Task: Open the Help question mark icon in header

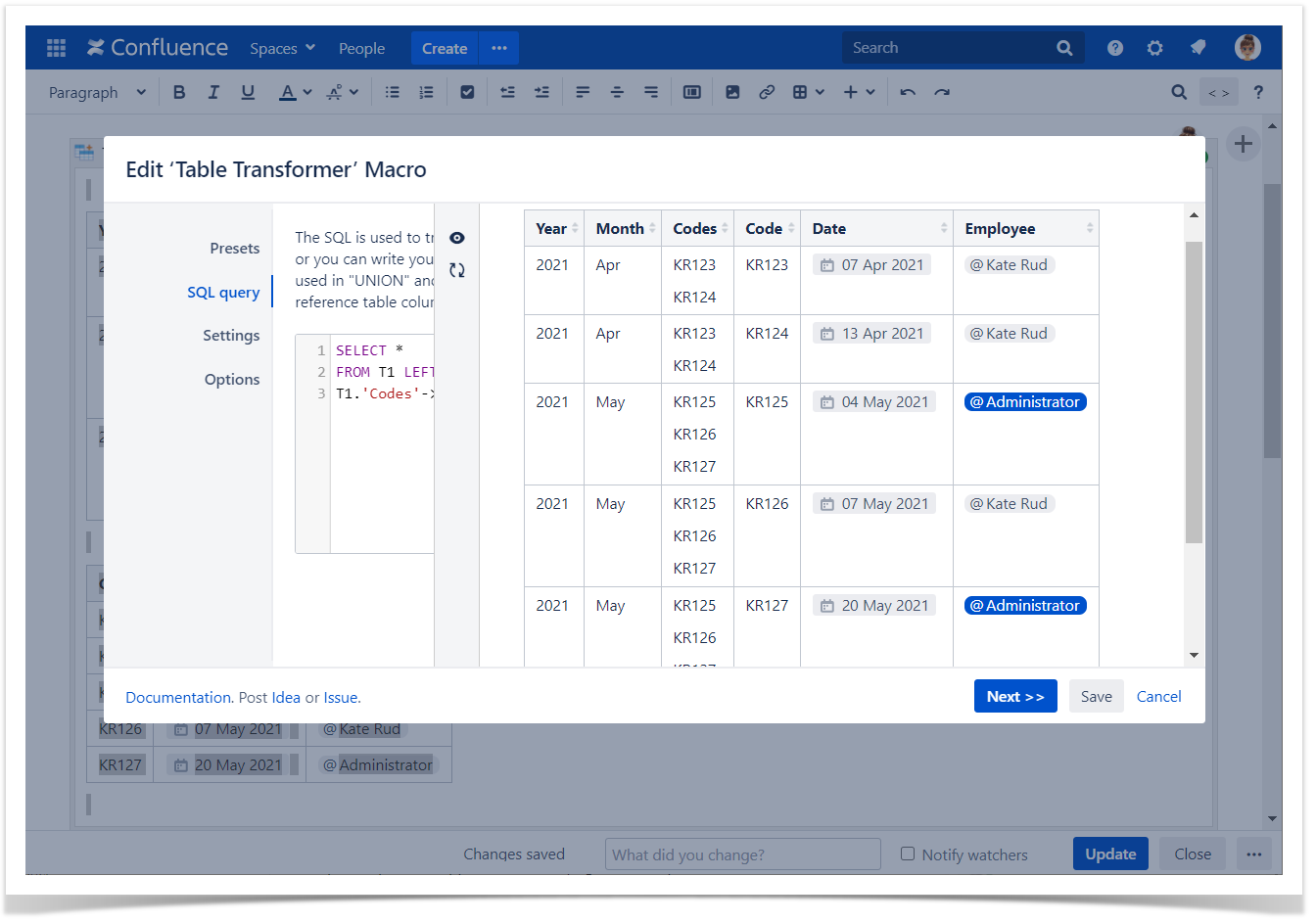Action: pos(1114,48)
